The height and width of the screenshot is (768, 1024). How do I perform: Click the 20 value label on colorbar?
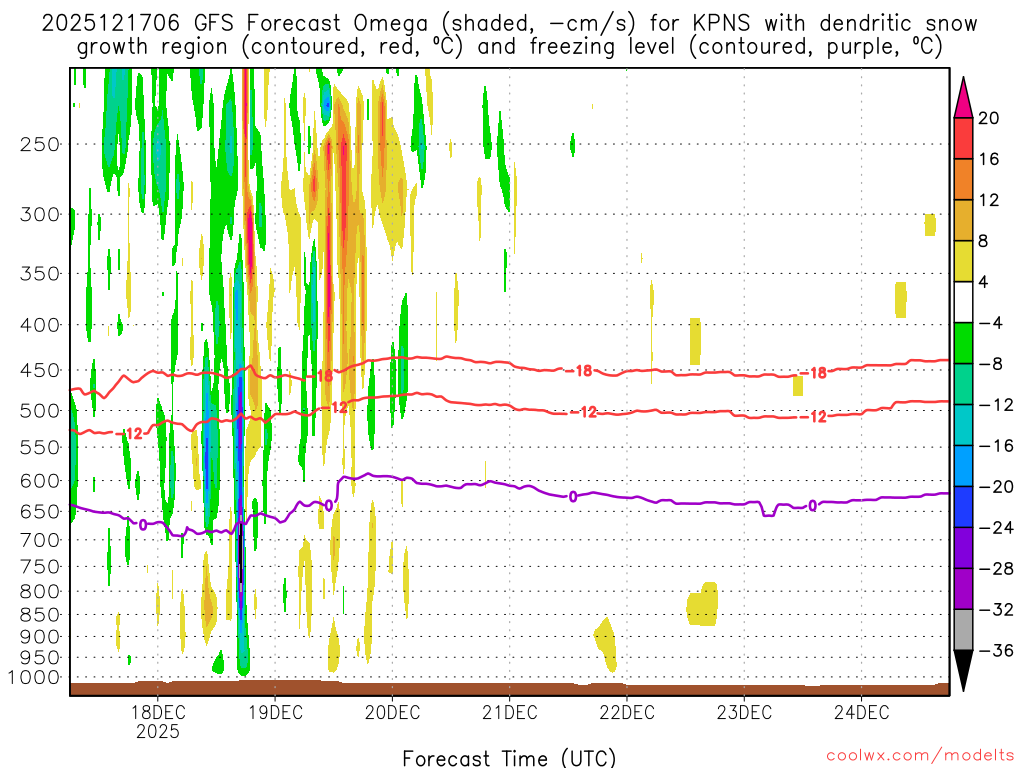989,118
